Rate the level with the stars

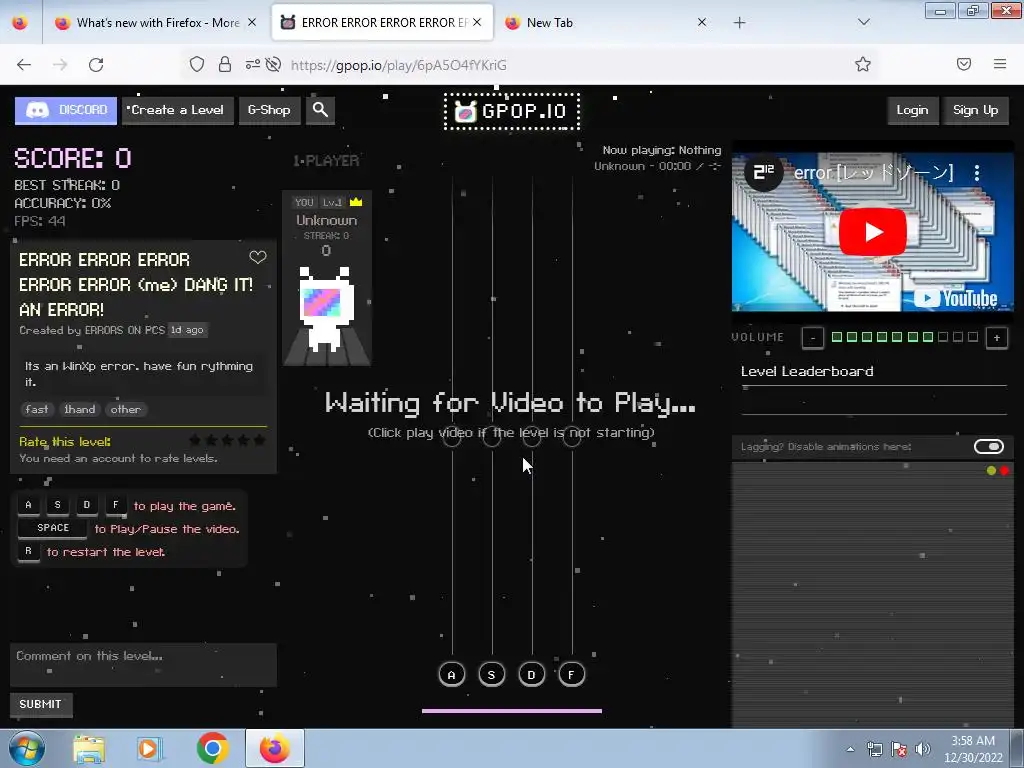tap(227, 440)
